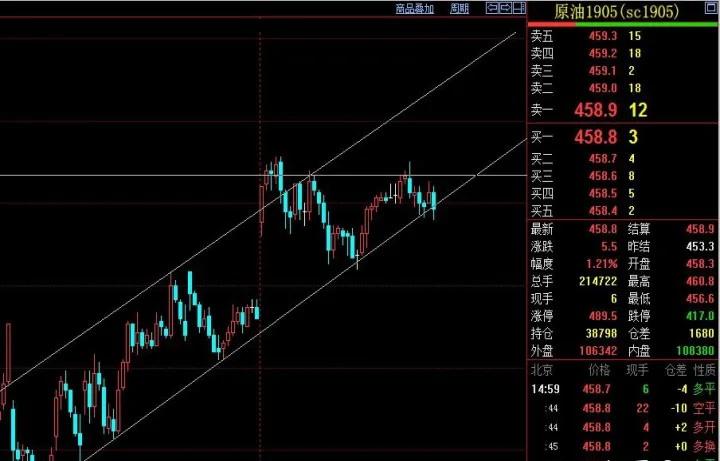
Task: Click the red portion of the buy/sell ratio bar
Action: pos(551,24)
